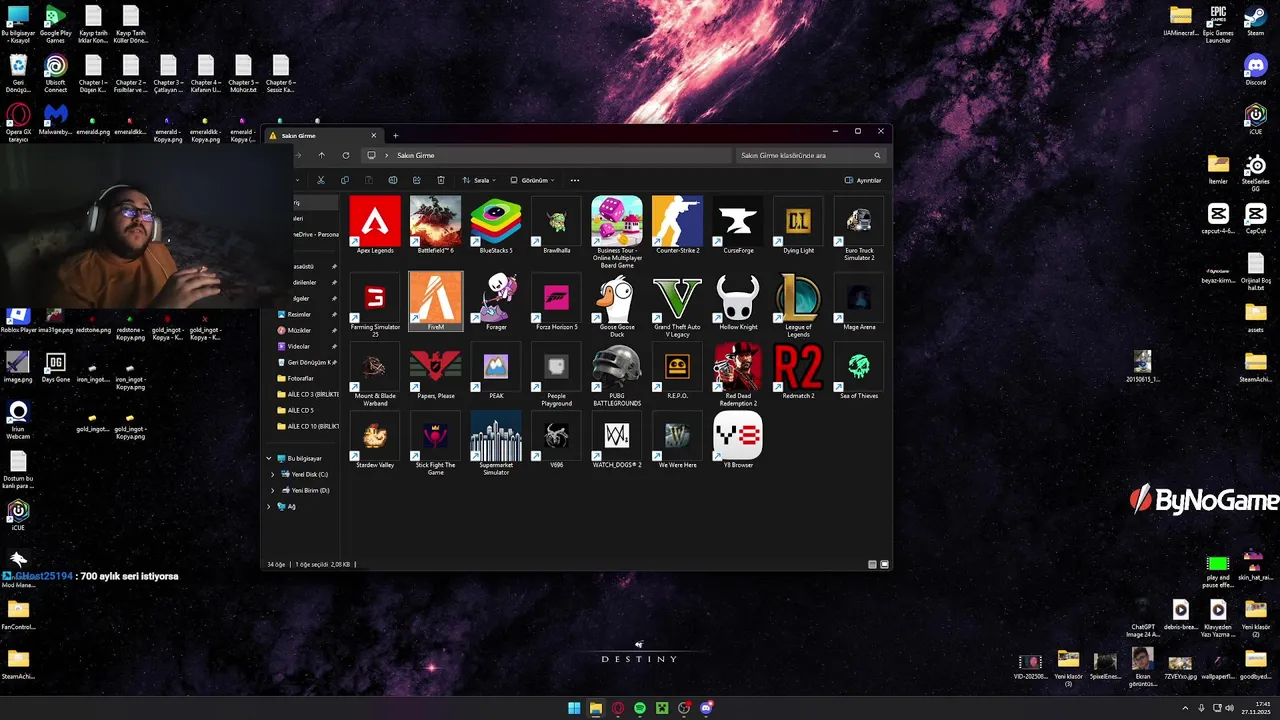Image resolution: width=1280 pixels, height=720 pixels.
Task: Select the Sea of Thieves icon
Action: (859, 371)
